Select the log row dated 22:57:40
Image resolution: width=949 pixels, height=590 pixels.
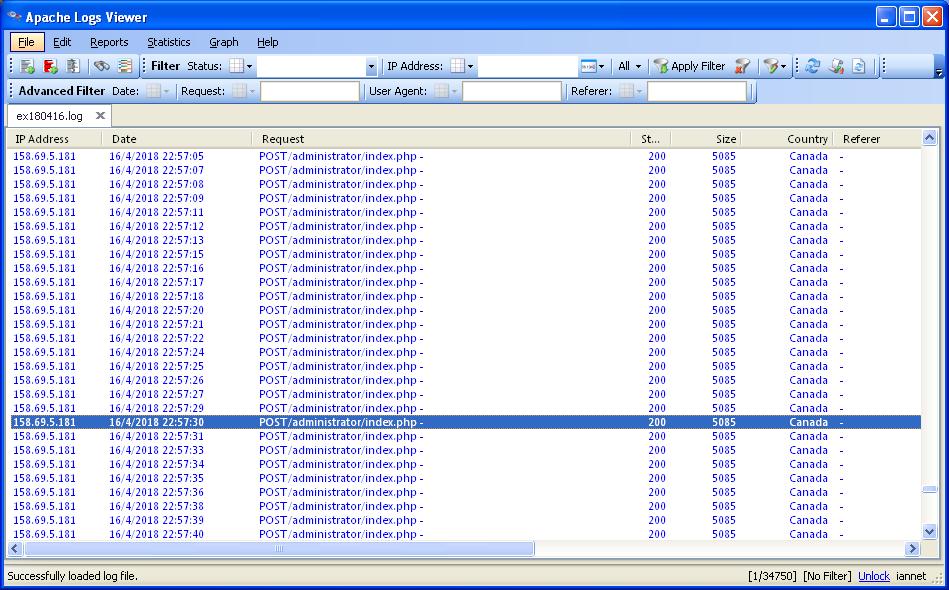point(464,534)
